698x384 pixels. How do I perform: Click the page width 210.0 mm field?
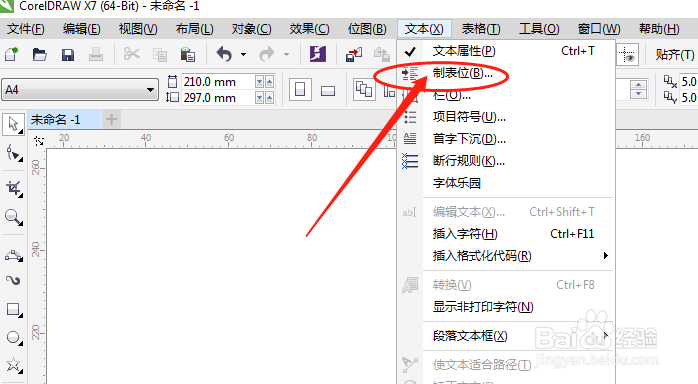point(217,82)
